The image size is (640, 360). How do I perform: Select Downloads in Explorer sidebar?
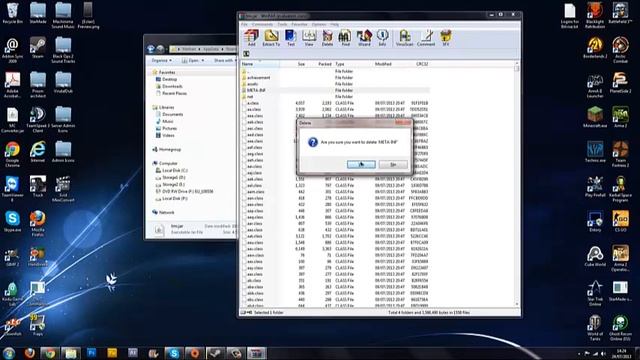click(x=169, y=86)
